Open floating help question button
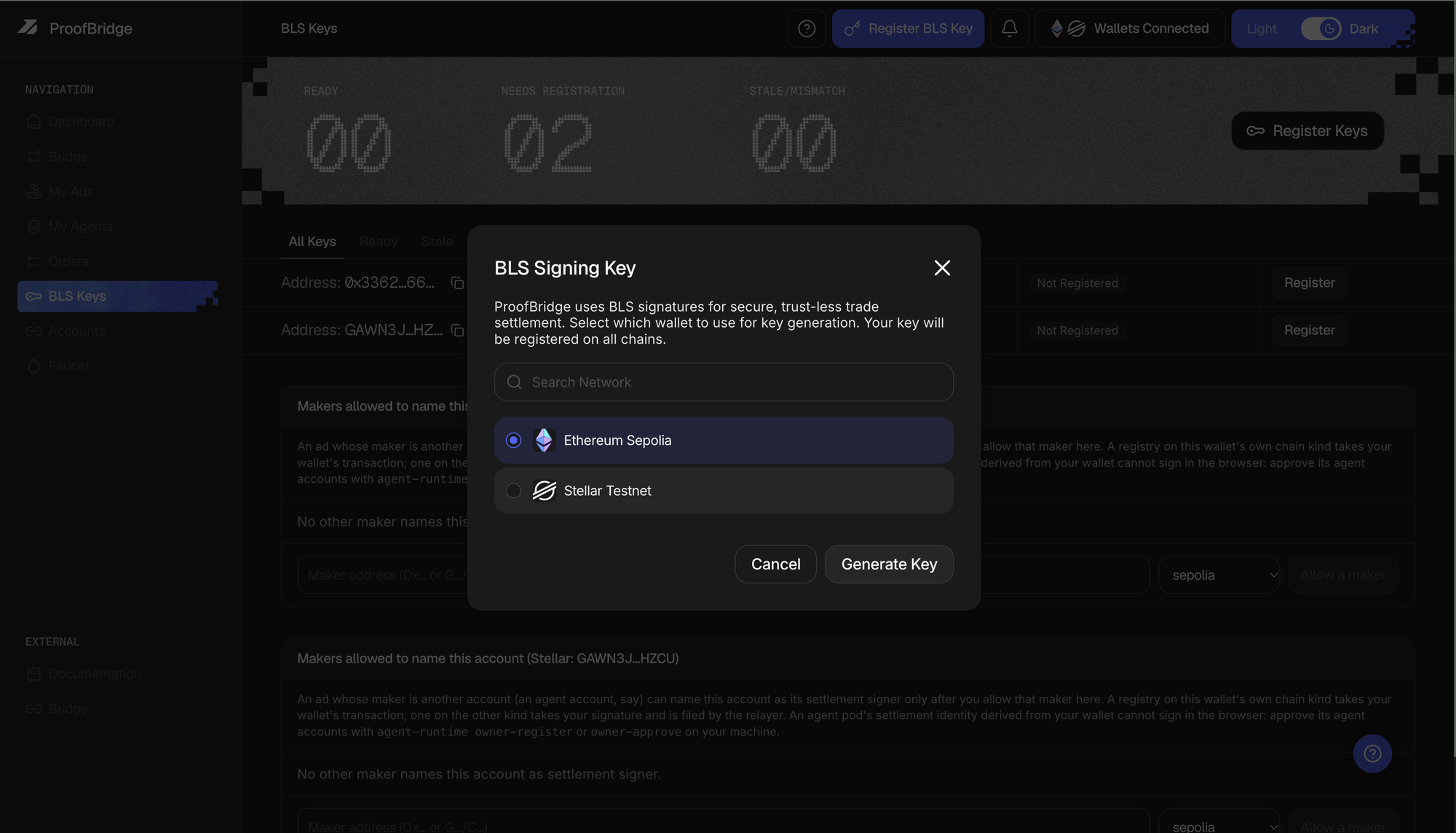This screenshot has height=833, width=1456. click(x=1372, y=754)
